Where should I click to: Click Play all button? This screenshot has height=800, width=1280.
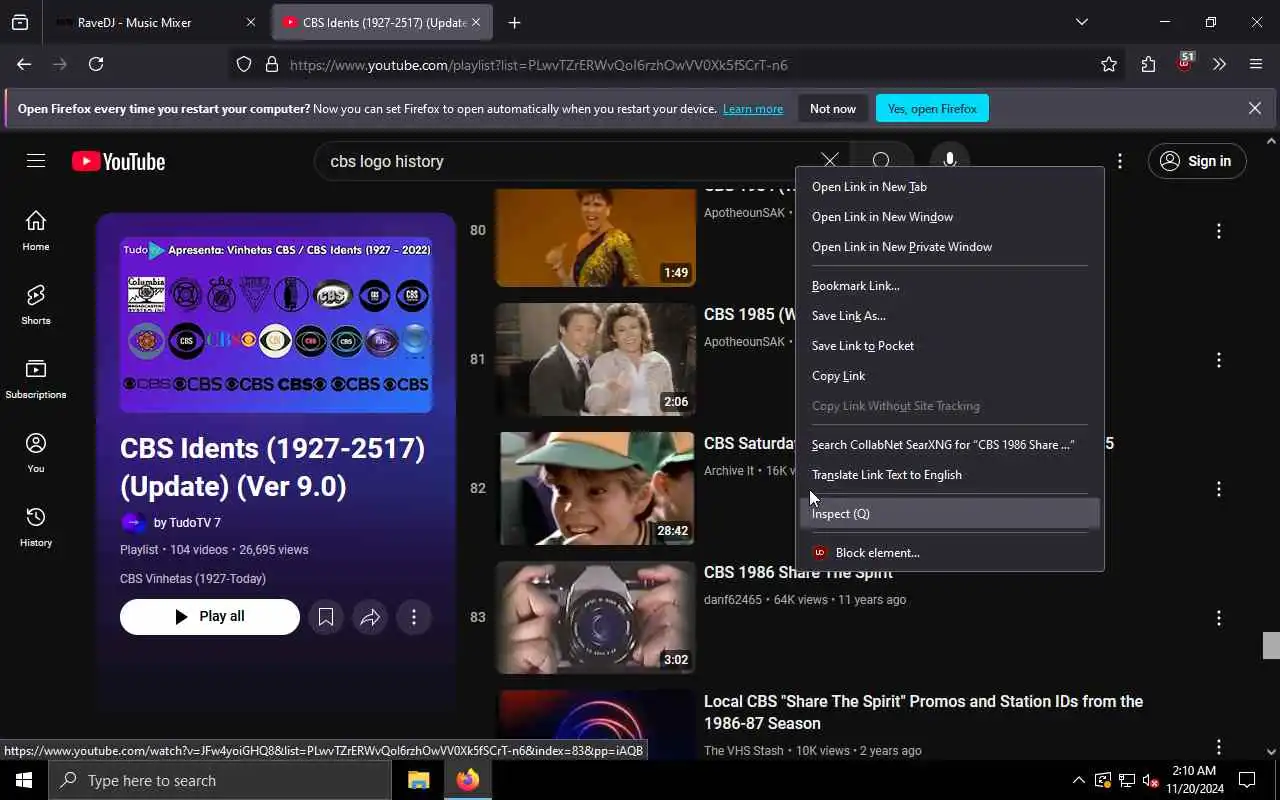210,617
